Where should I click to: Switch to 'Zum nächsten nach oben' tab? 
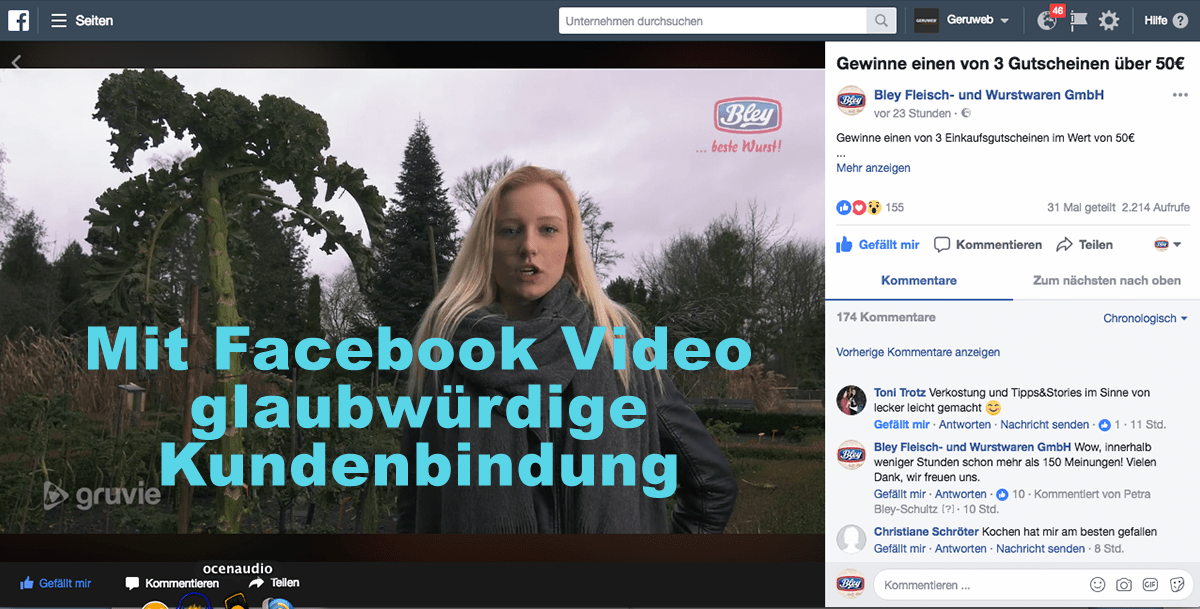[1107, 281]
